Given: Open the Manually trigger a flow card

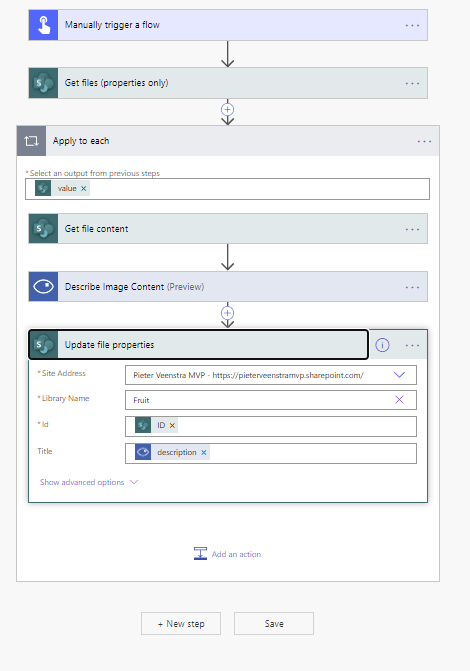Looking at the screenshot, I should coord(228,25).
